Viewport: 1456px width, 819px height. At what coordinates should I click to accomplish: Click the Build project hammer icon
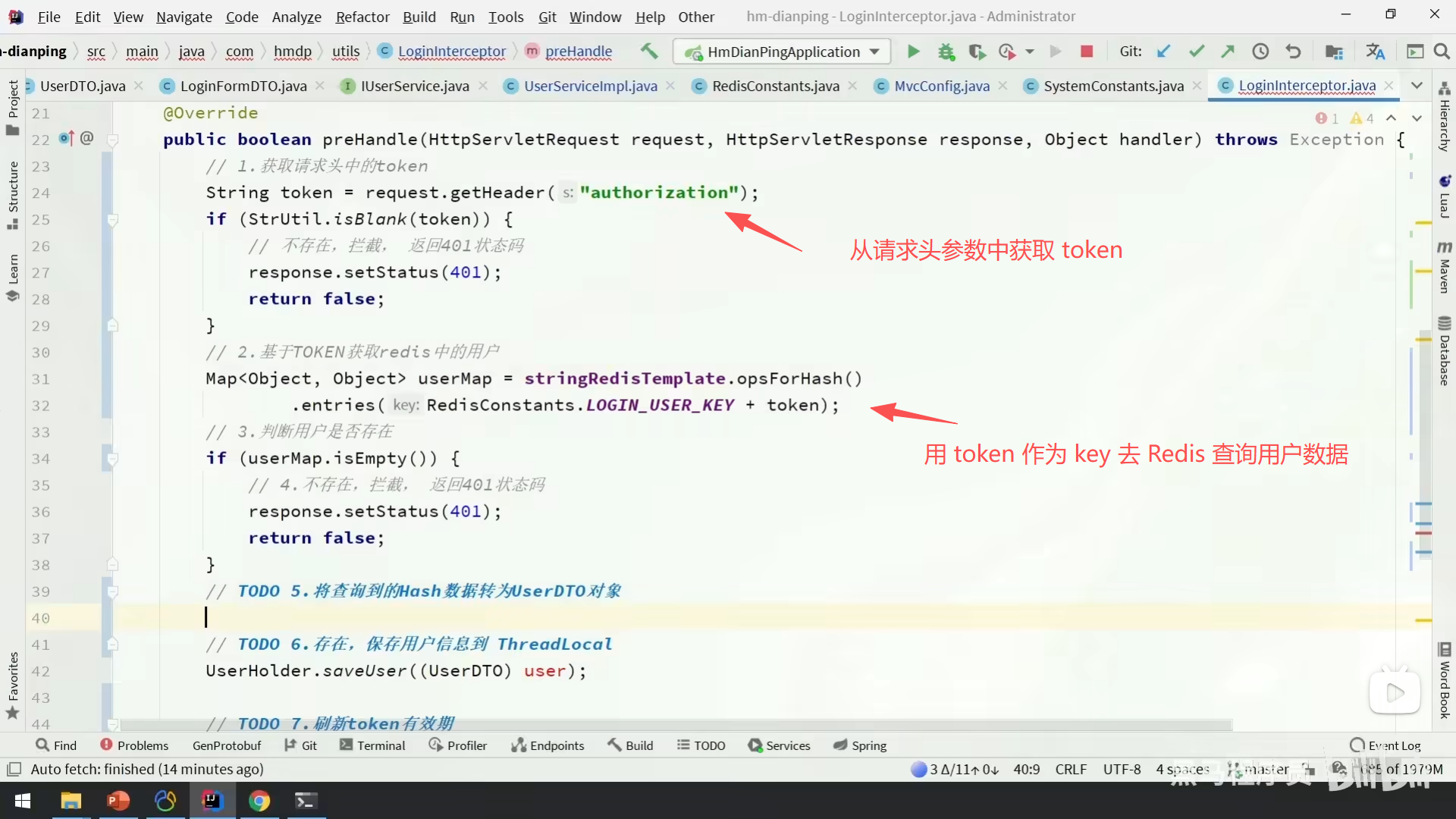point(649,52)
